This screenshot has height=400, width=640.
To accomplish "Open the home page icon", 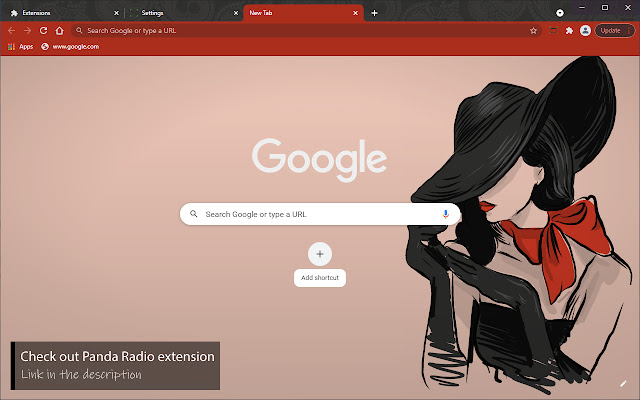I will 60,31.
